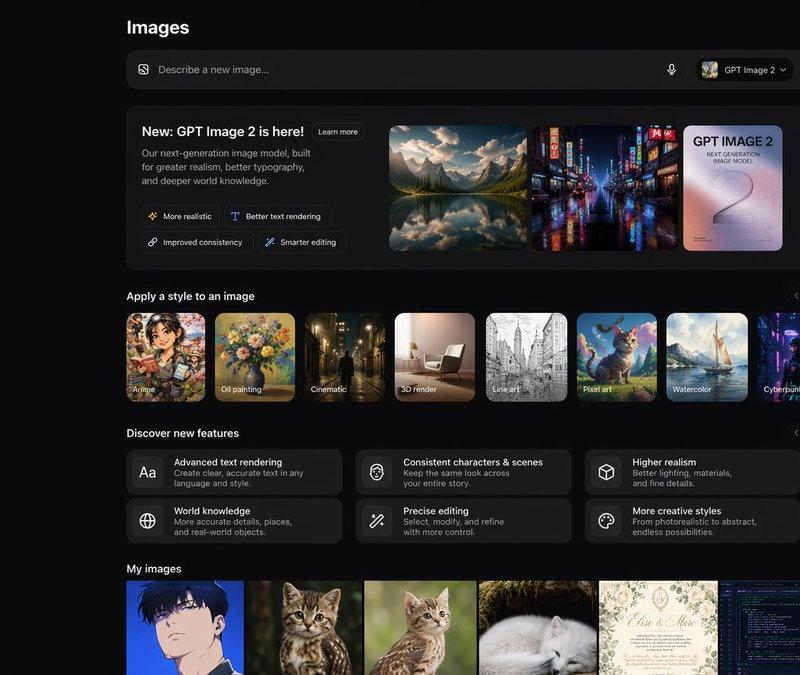Click the microphone voice input icon
This screenshot has width=800, height=675.
point(671,69)
